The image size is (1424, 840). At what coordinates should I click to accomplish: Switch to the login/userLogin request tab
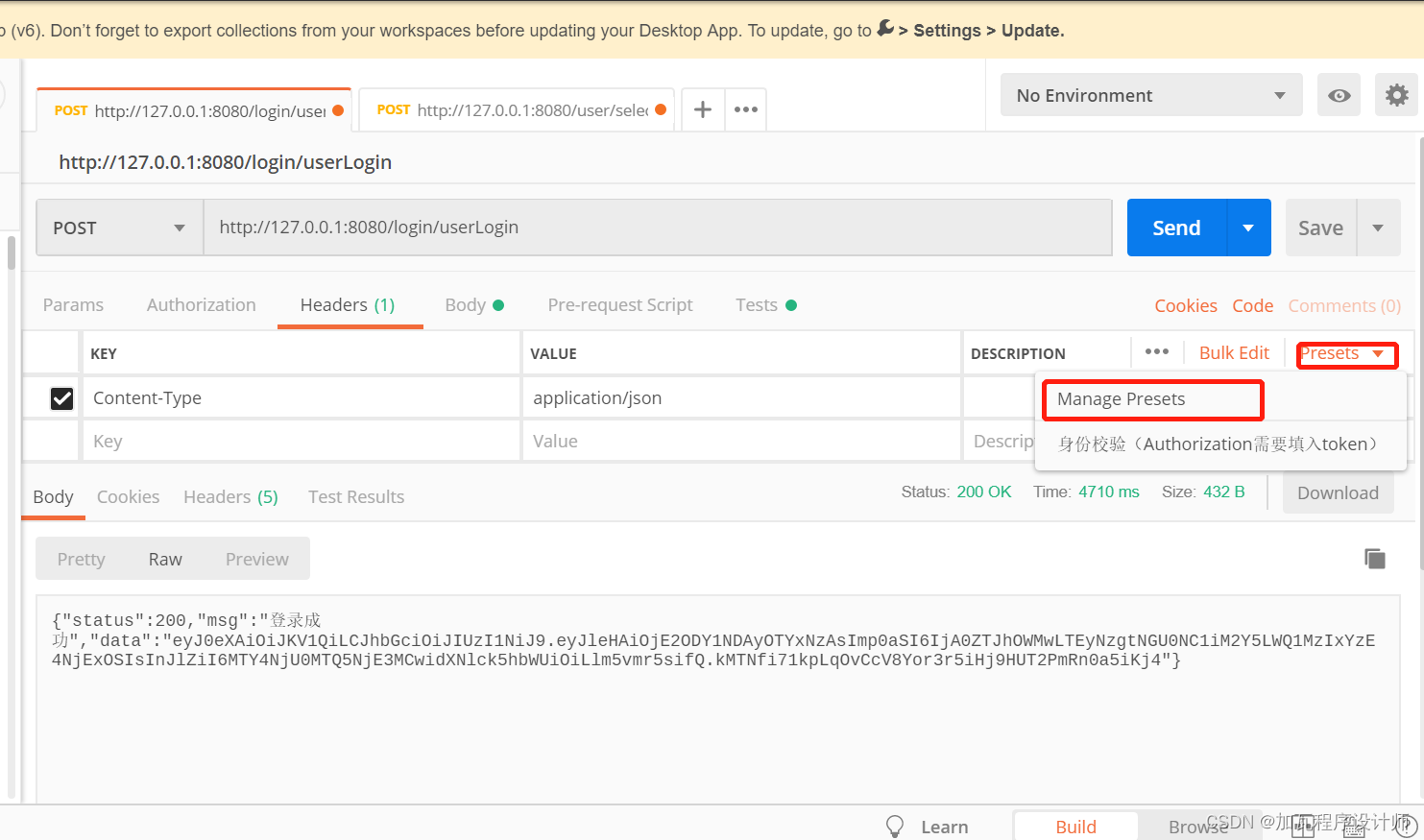(194, 110)
